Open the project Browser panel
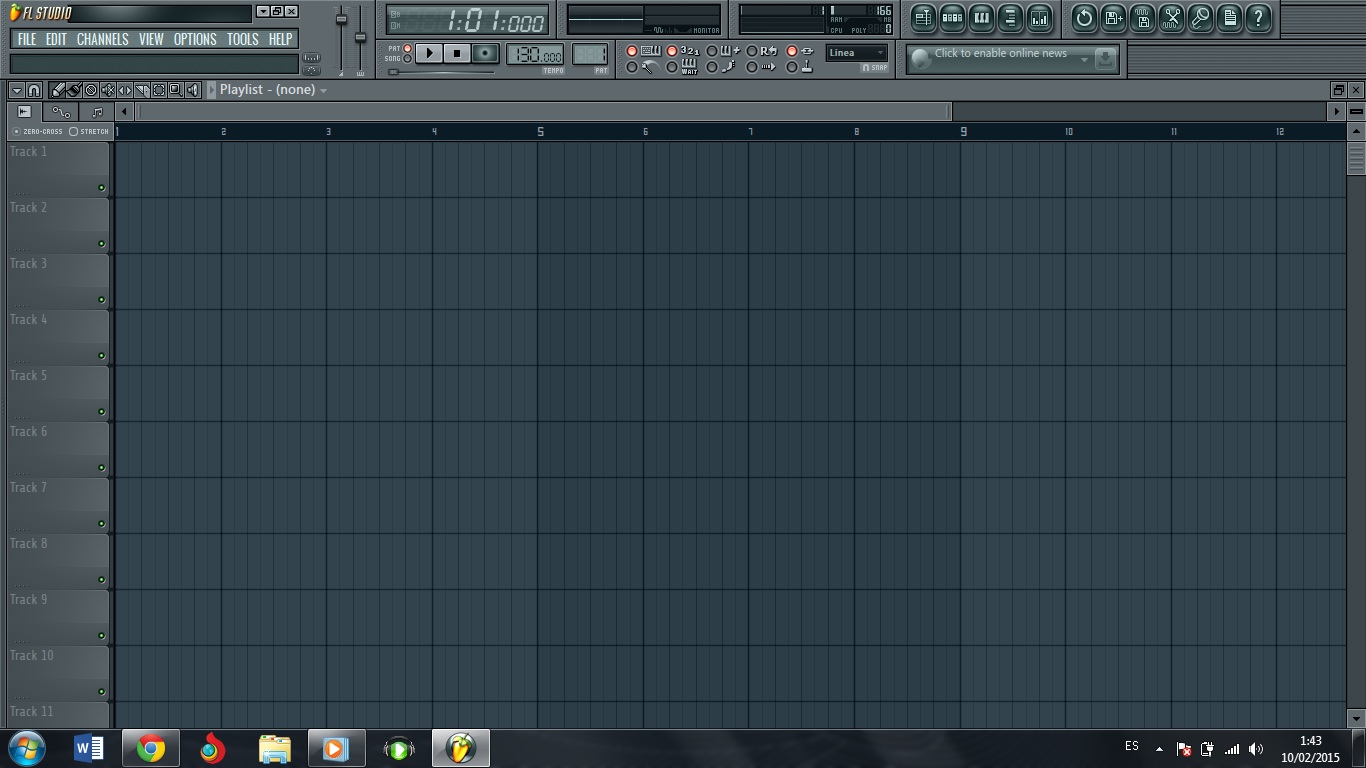1366x768 pixels. 1010,18
